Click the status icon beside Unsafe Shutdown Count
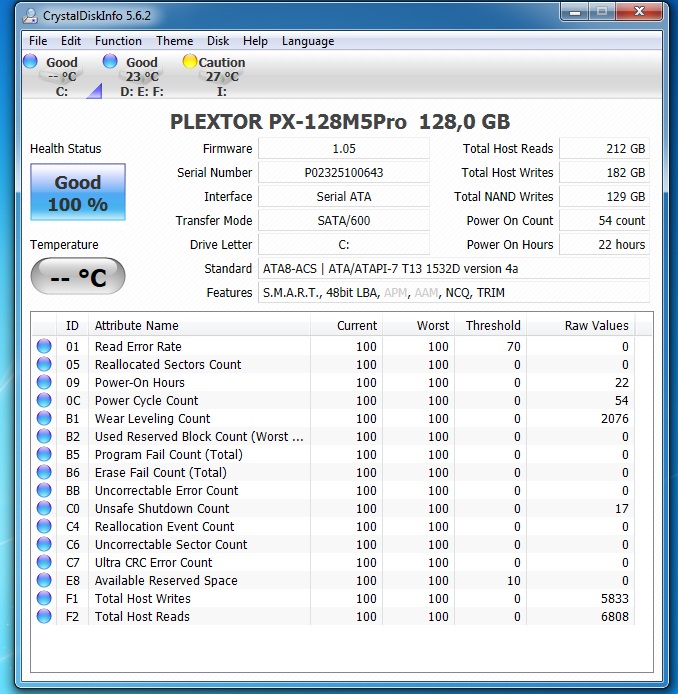The height and width of the screenshot is (694, 678). (x=44, y=508)
